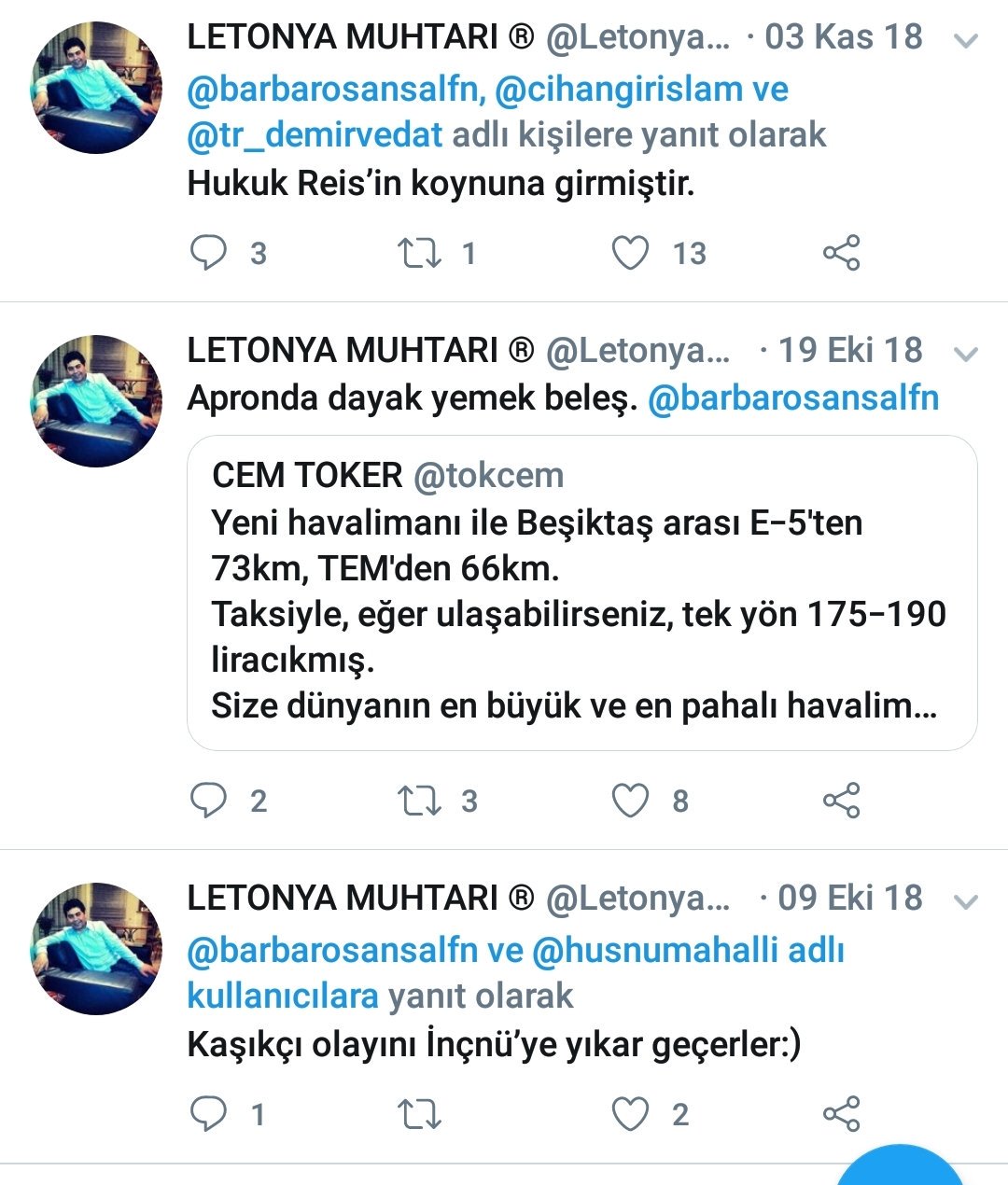Retweet the 'Apronda dayak yemek beleş' tweet

point(419,801)
